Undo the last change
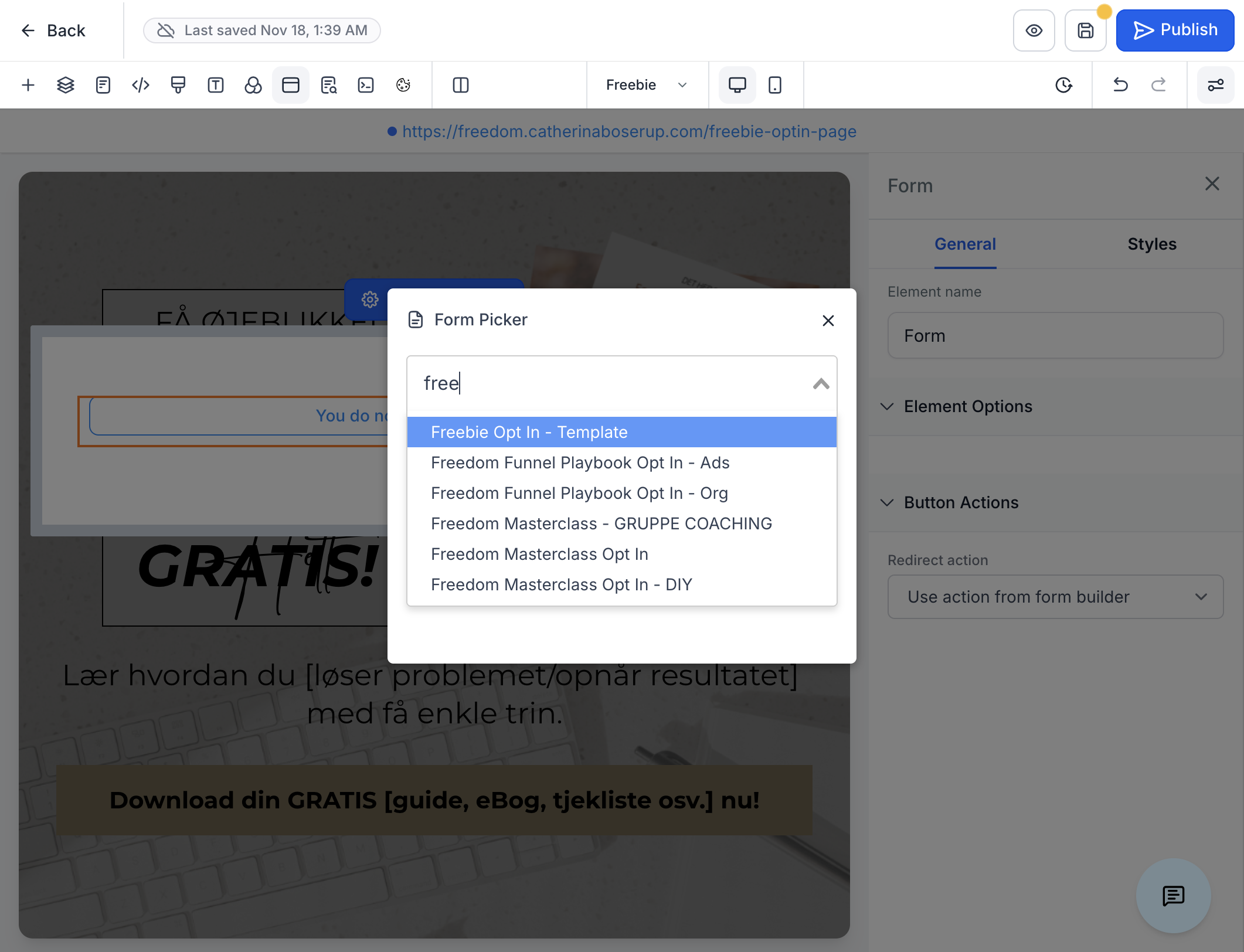Screen dimensions: 1244x952 [x=1120, y=85]
